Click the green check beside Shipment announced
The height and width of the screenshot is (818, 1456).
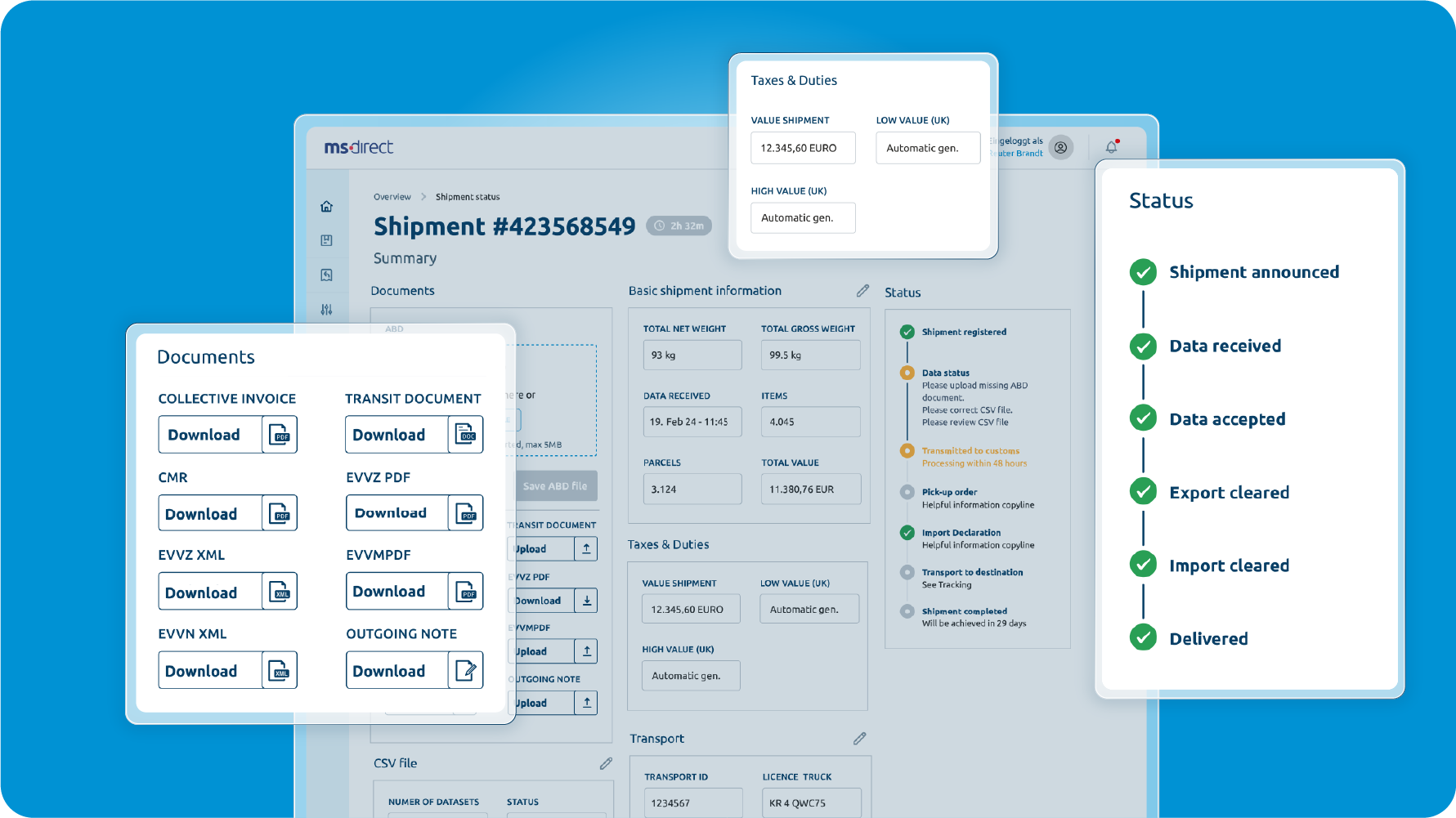[1143, 272]
